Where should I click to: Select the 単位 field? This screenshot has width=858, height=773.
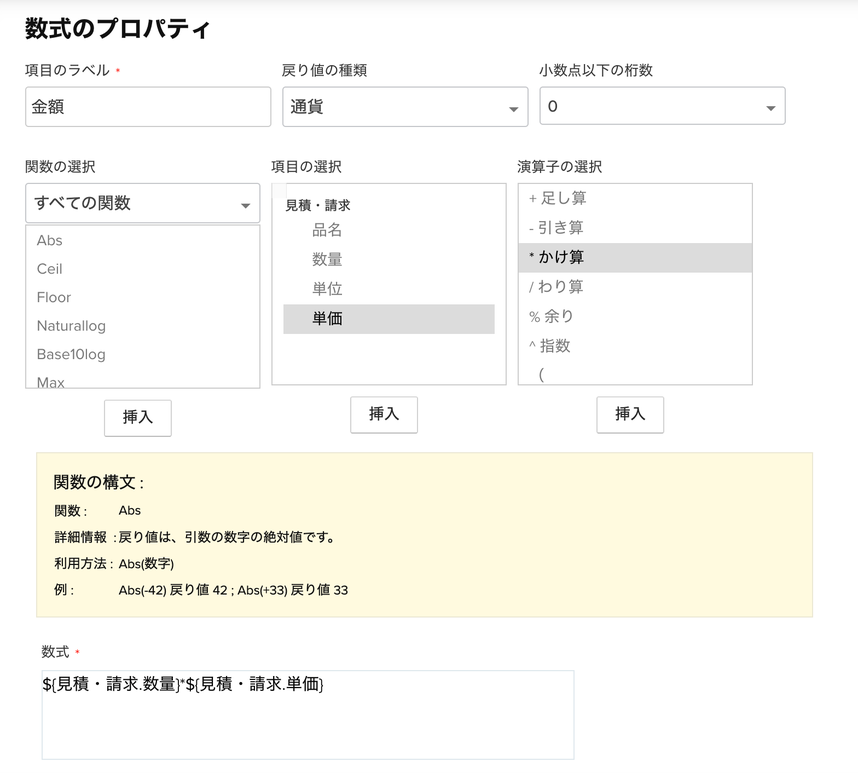pos(327,289)
